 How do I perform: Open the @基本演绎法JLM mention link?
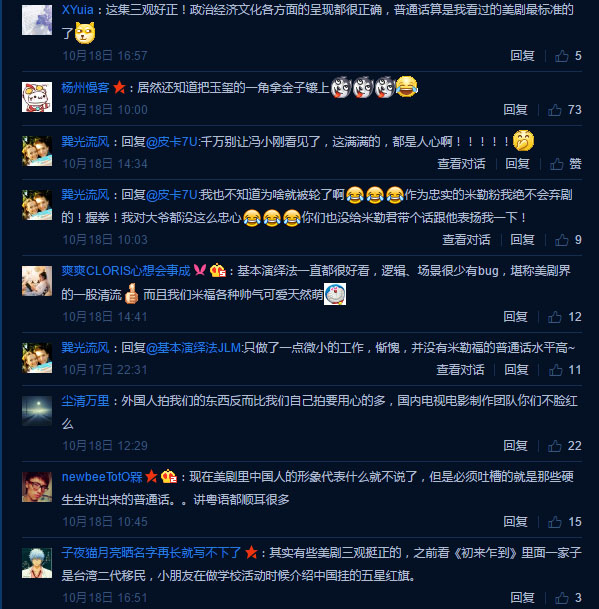194,348
